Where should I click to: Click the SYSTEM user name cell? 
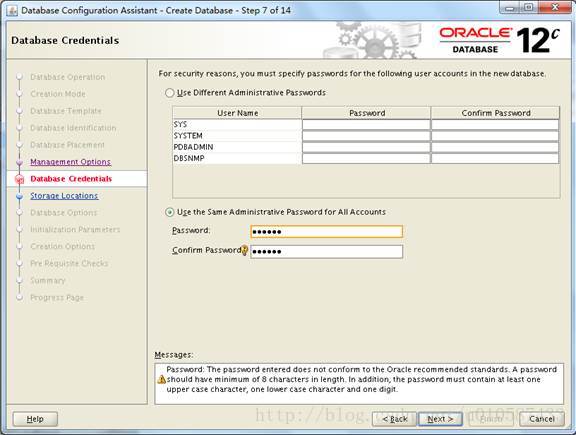pyautogui.click(x=237, y=136)
